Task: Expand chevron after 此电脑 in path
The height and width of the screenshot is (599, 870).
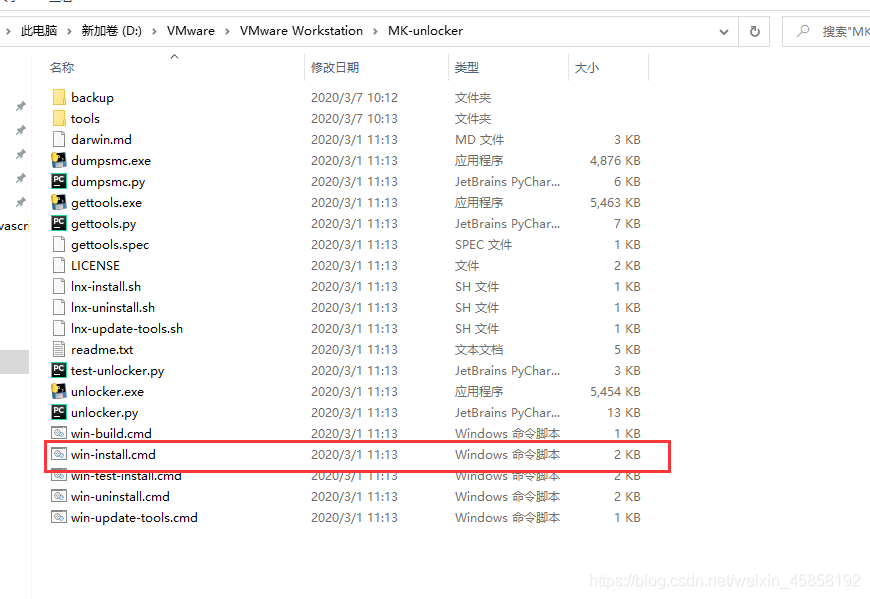Action: point(69,31)
